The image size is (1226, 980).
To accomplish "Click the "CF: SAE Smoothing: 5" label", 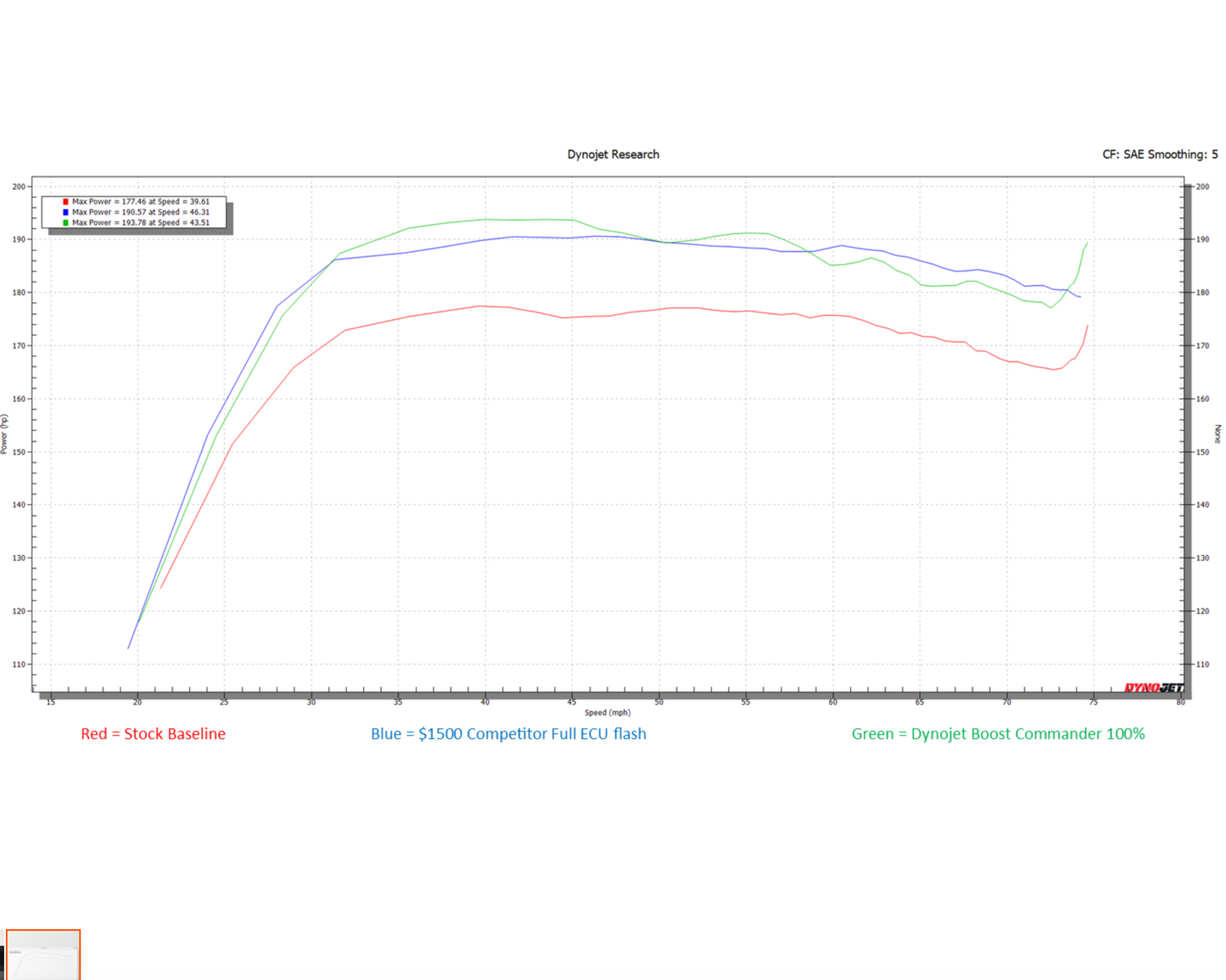I will [x=1159, y=154].
